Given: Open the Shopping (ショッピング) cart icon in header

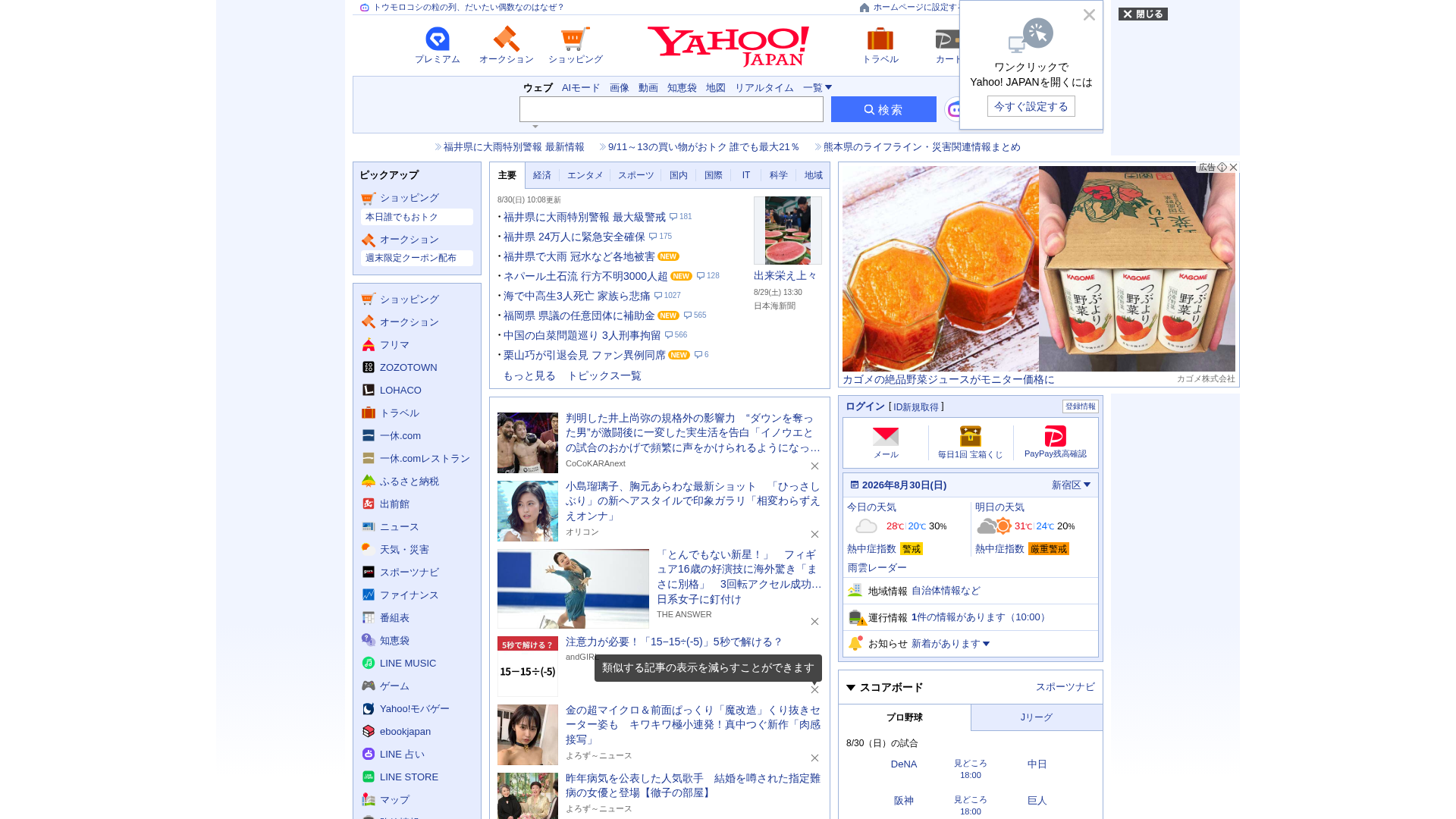Looking at the screenshot, I should (x=575, y=45).
